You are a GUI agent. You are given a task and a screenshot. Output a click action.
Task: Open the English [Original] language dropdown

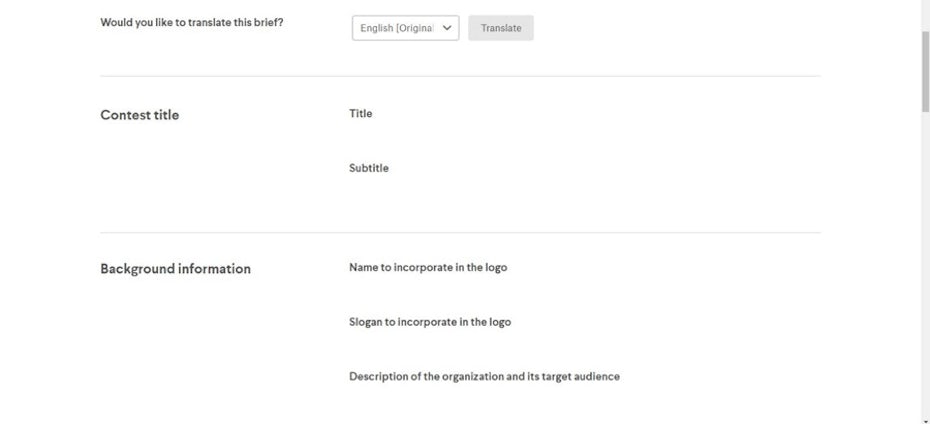pos(397,28)
